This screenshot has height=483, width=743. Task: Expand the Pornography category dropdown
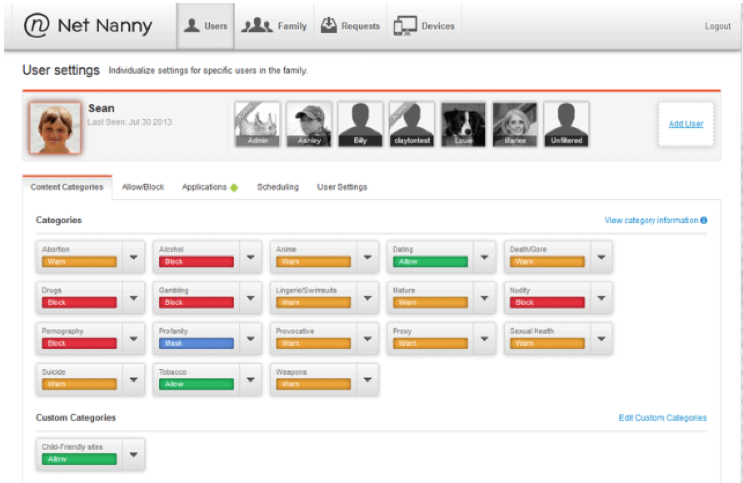coord(134,339)
